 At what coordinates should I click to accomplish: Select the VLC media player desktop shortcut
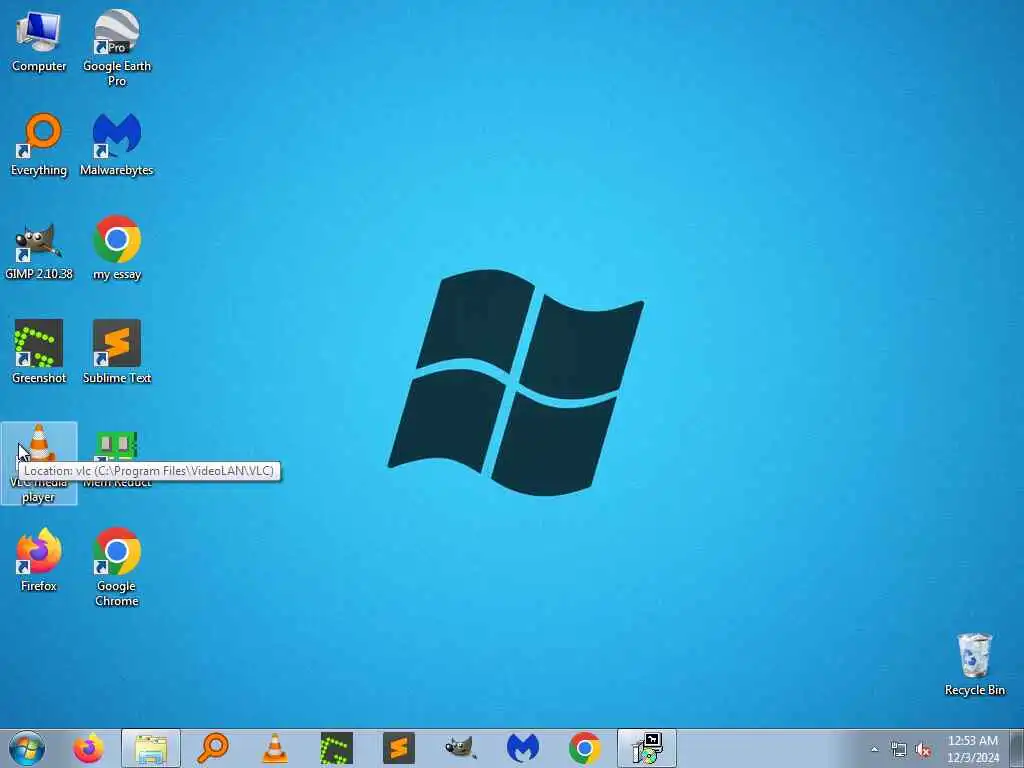point(39,464)
